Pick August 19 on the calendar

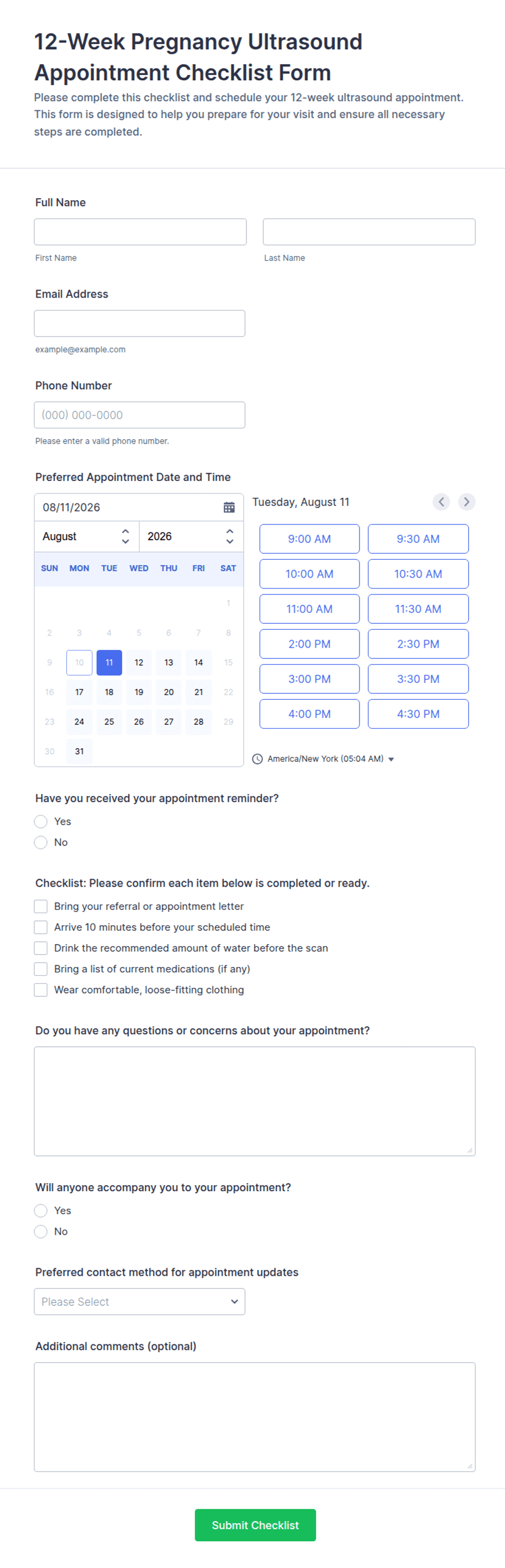pyautogui.click(x=138, y=692)
